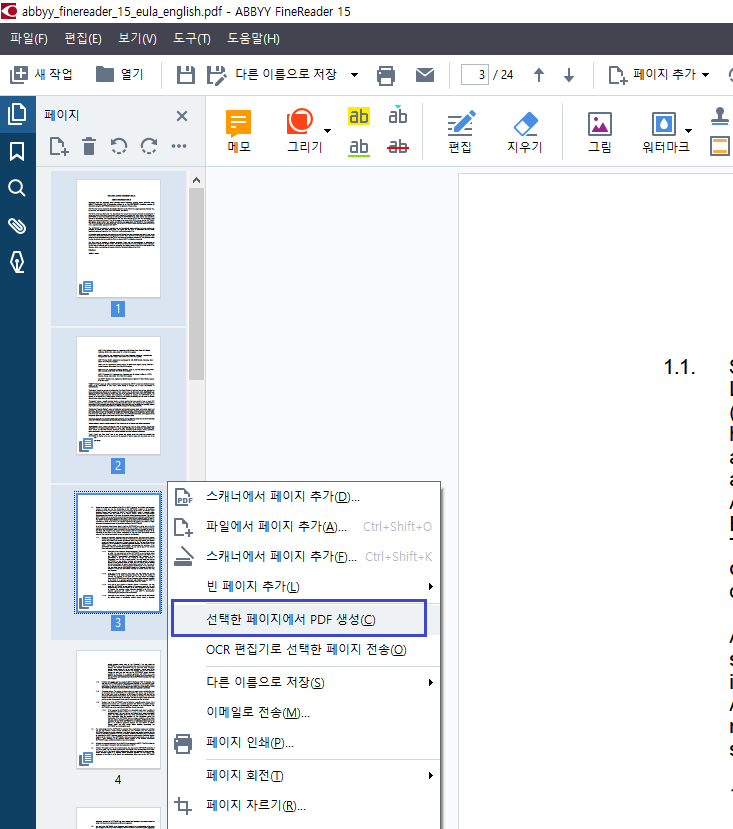The width and height of the screenshot is (733, 829).
Task: Click the stamp tool icon
Action: (x=720, y=116)
